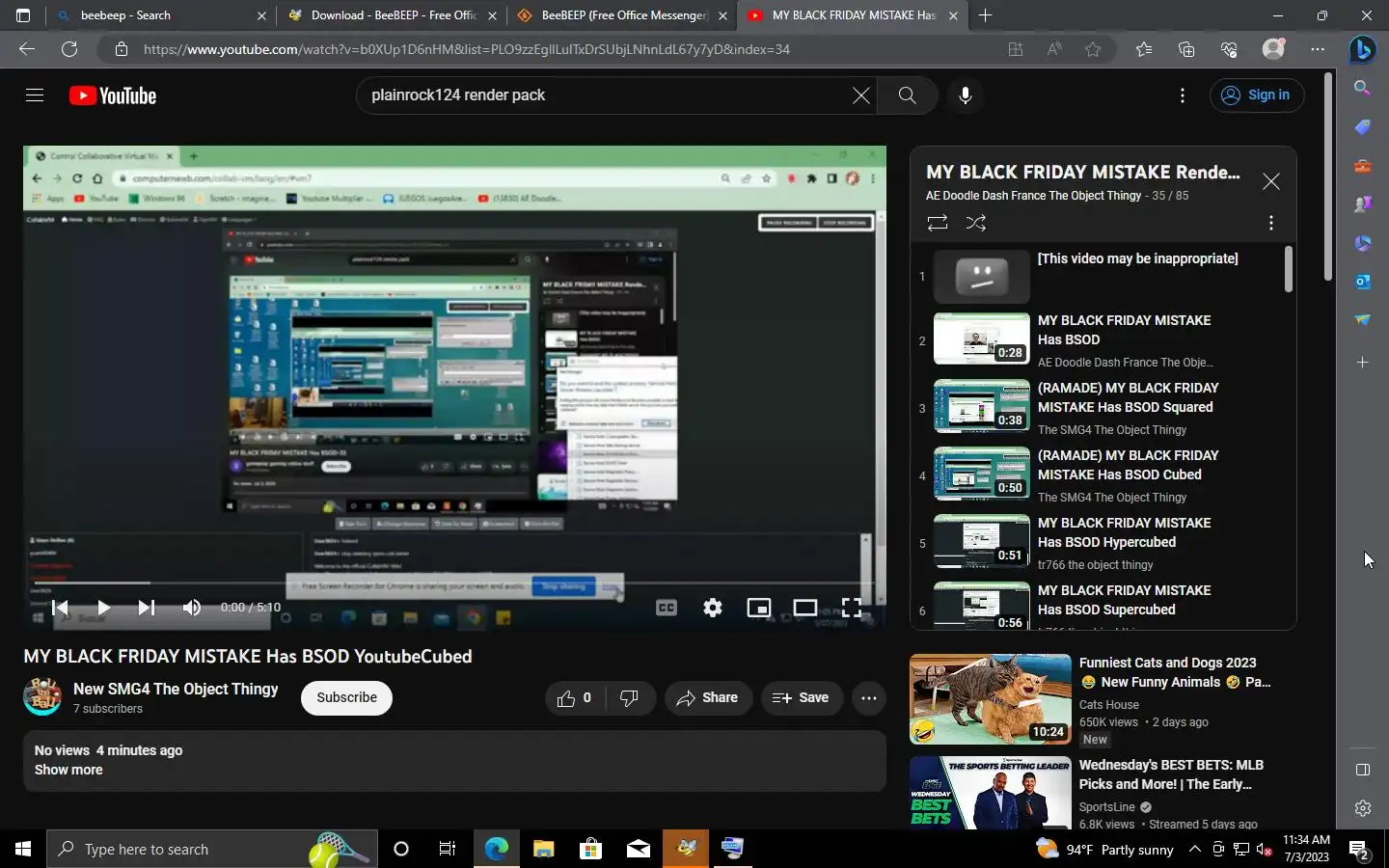Sign in to YouTube
The width and height of the screenshot is (1389, 868).
click(1256, 95)
